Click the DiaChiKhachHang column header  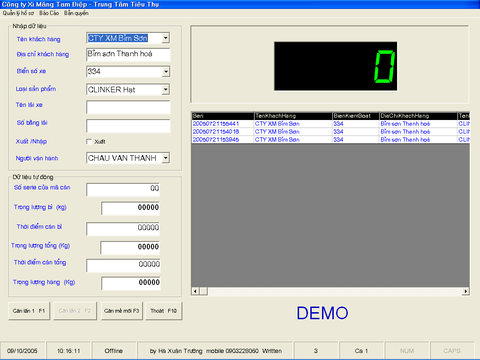(x=418, y=116)
